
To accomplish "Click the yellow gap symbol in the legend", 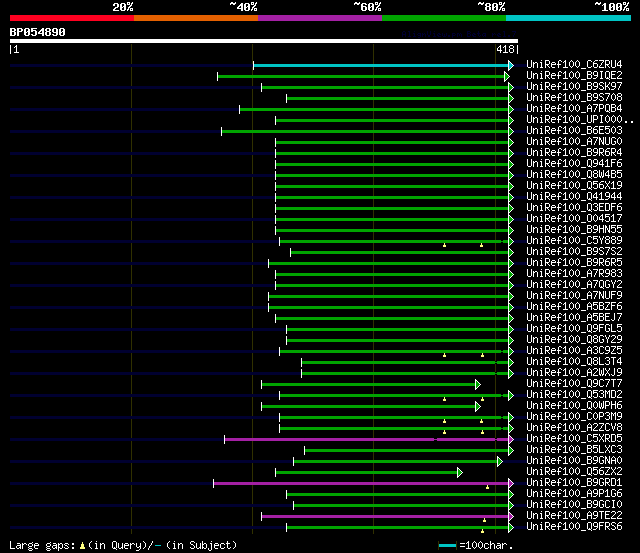I will 82,546.
